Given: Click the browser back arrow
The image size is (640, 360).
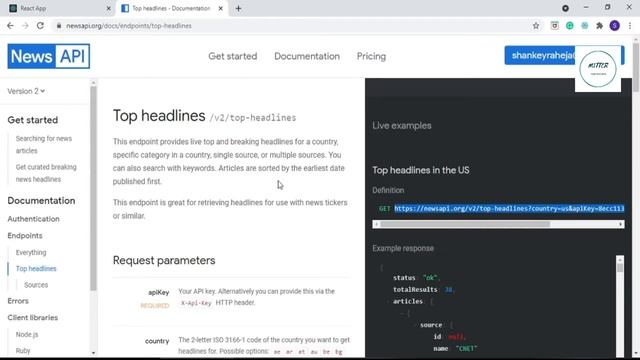Looking at the screenshot, I should pos(10,26).
